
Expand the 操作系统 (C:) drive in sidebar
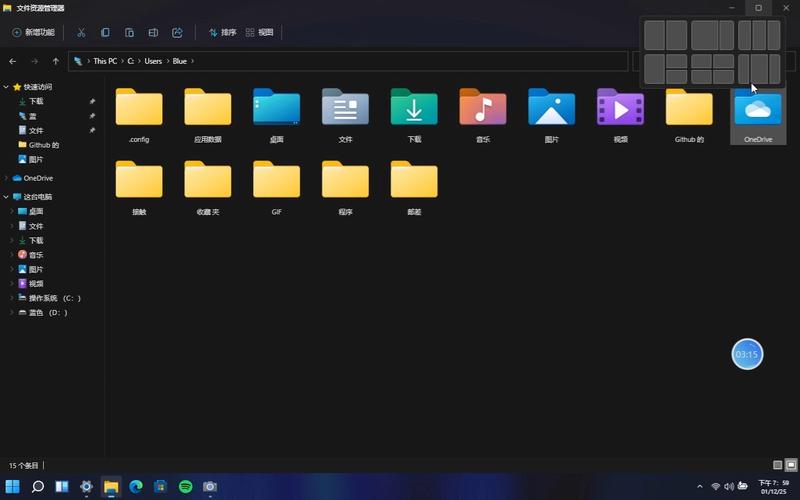click(x=12, y=298)
